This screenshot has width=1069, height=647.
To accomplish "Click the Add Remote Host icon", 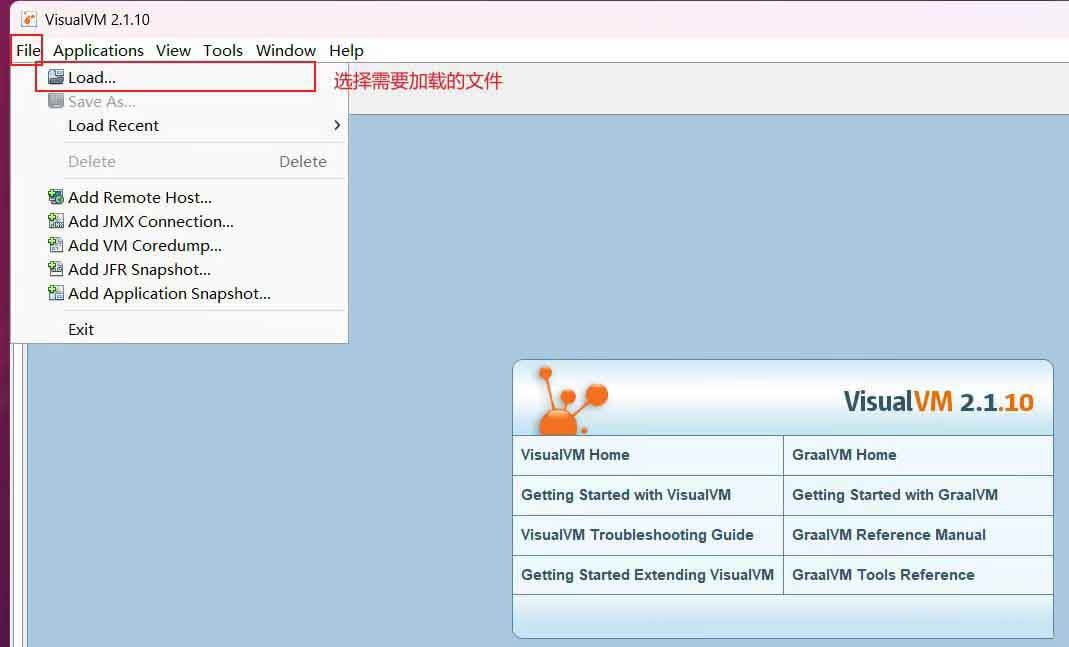I will point(56,197).
